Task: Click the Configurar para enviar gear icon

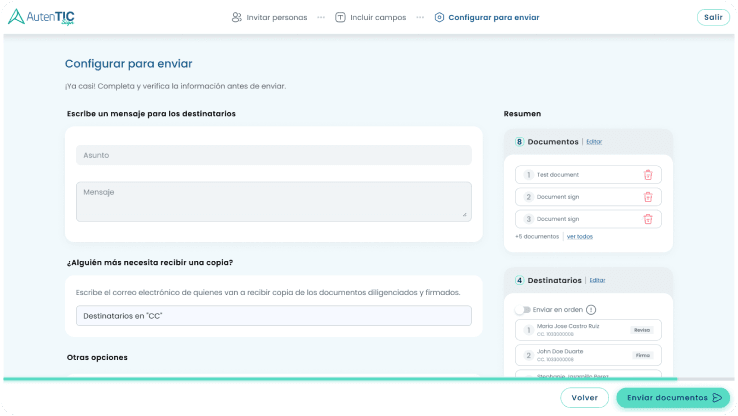Action: [x=439, y=17]
